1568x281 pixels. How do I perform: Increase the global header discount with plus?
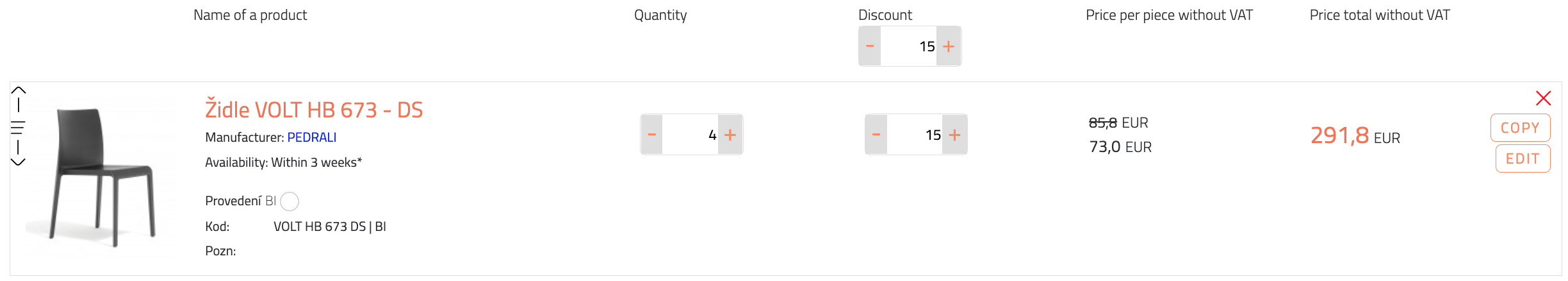tap(949, 46)
